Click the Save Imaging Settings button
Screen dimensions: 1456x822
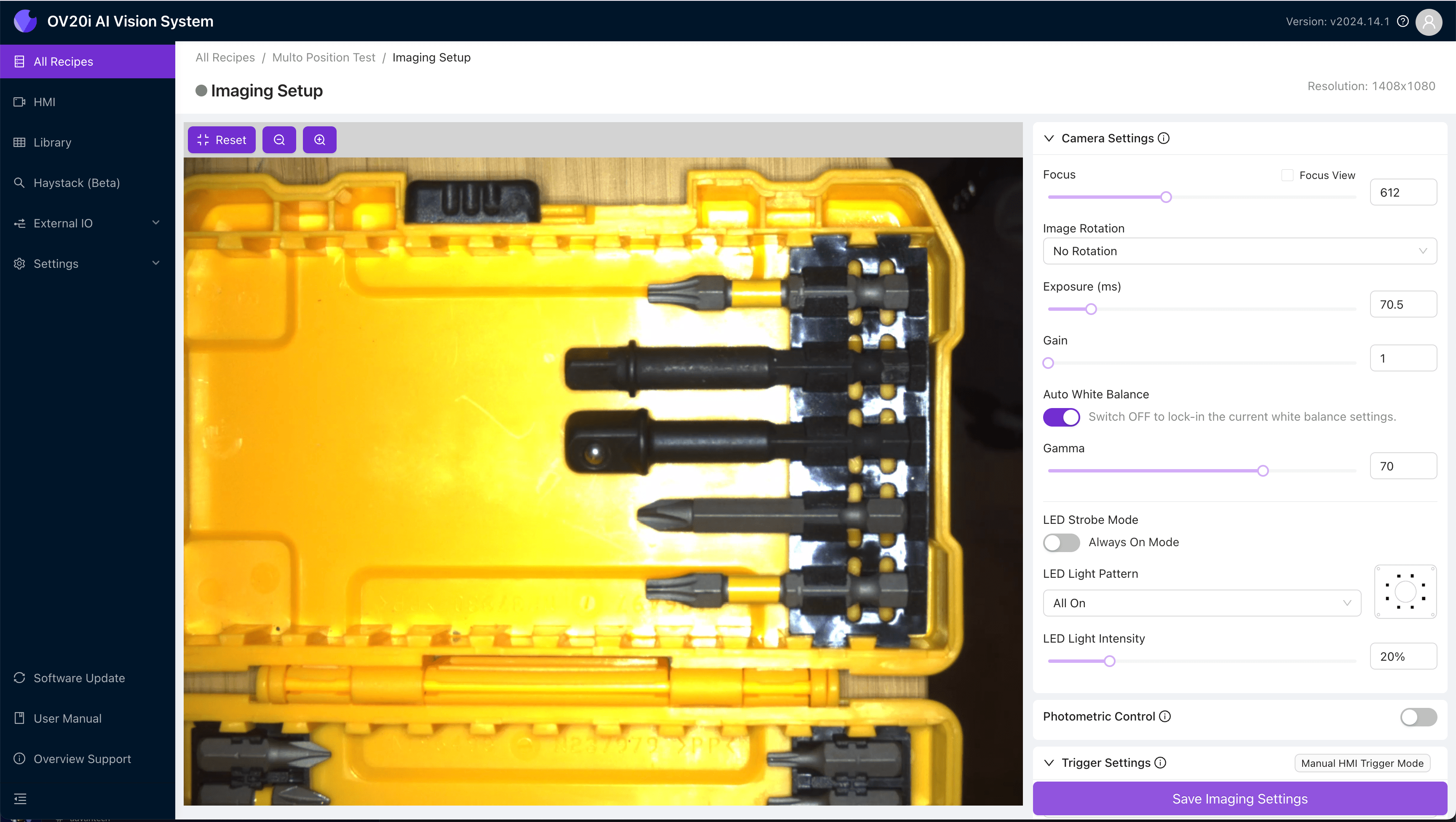pos(1239,798)
